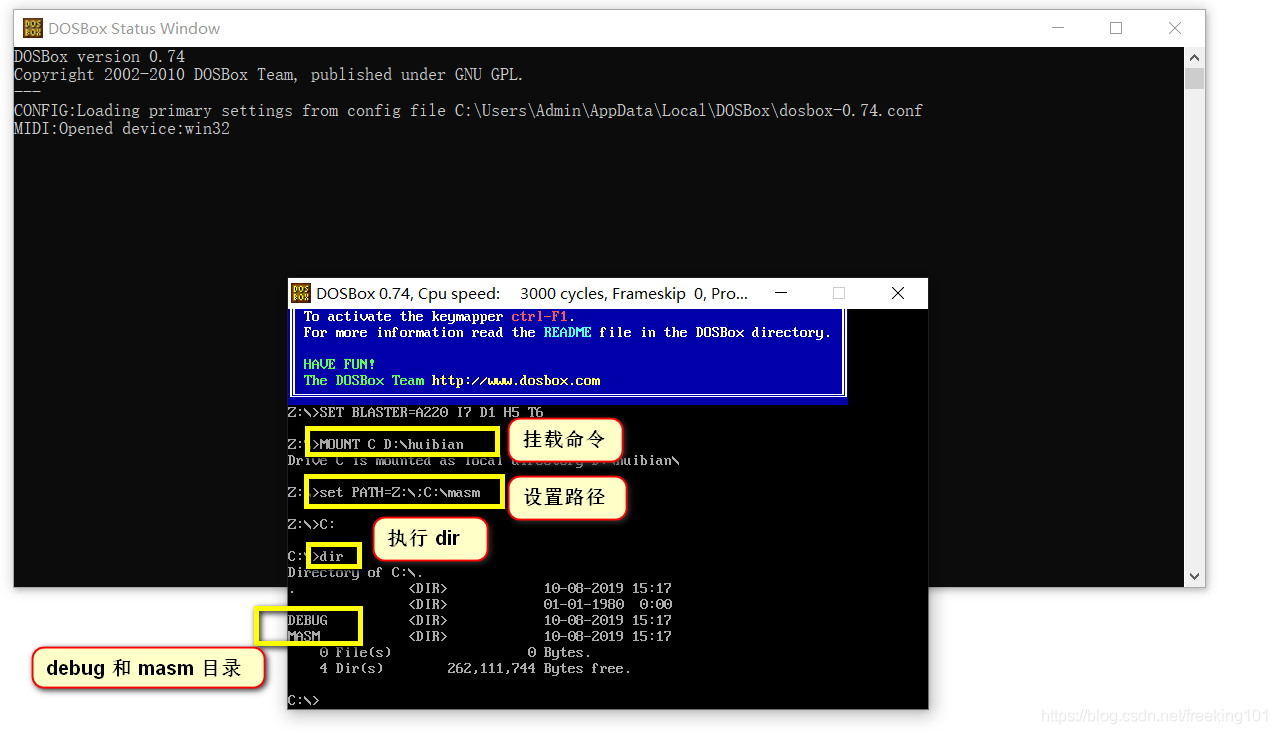
Task: Click the DEBUG directory entry
Action: click(308, 620)
